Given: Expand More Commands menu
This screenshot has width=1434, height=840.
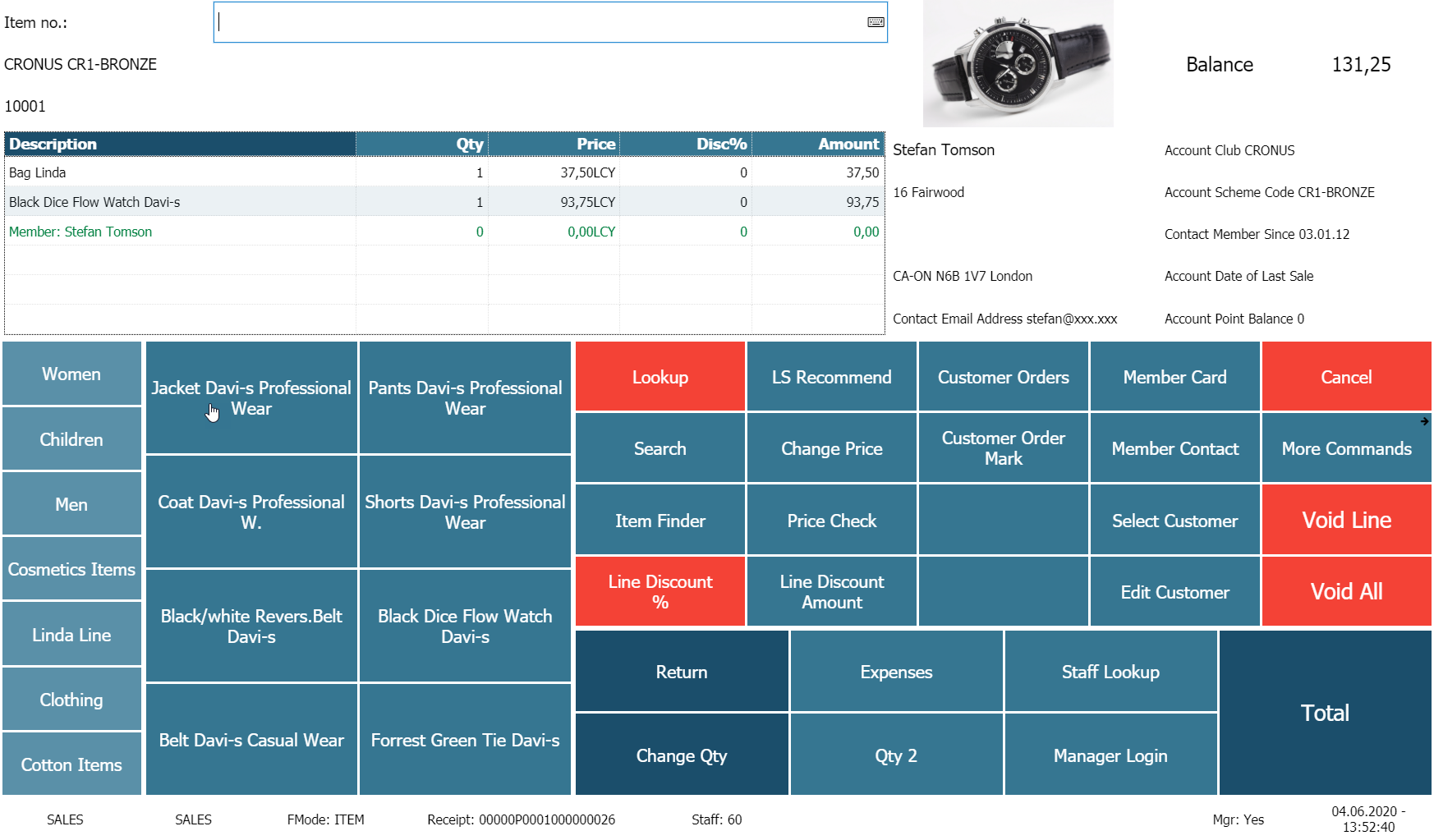Looking at the screenshot, I should (1345, 448).
